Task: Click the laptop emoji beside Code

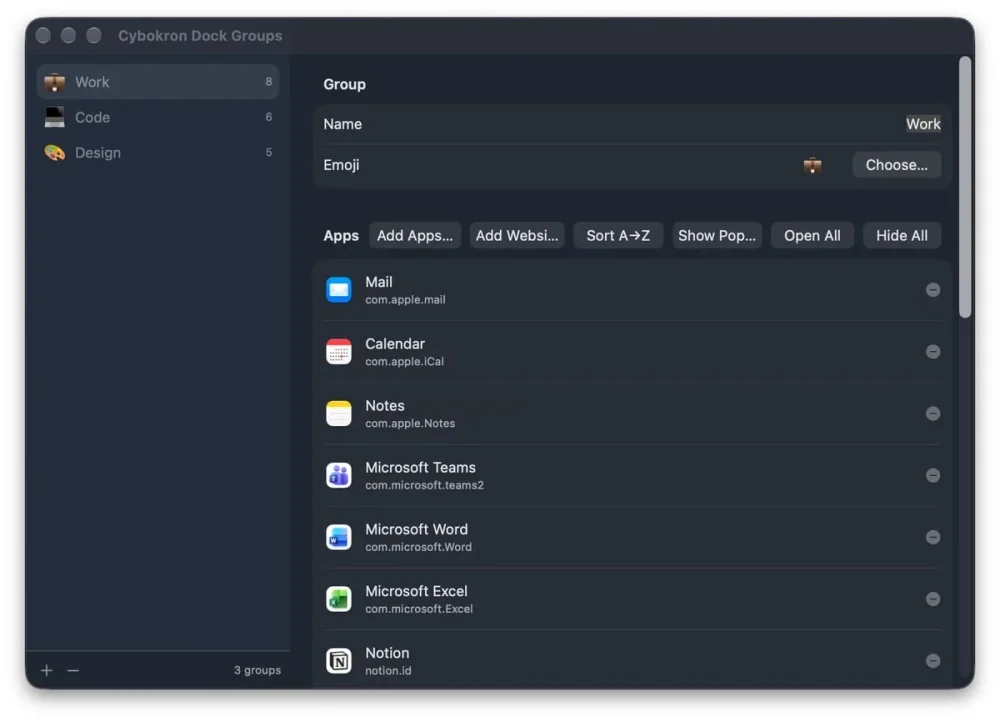Action: [55, 117]
